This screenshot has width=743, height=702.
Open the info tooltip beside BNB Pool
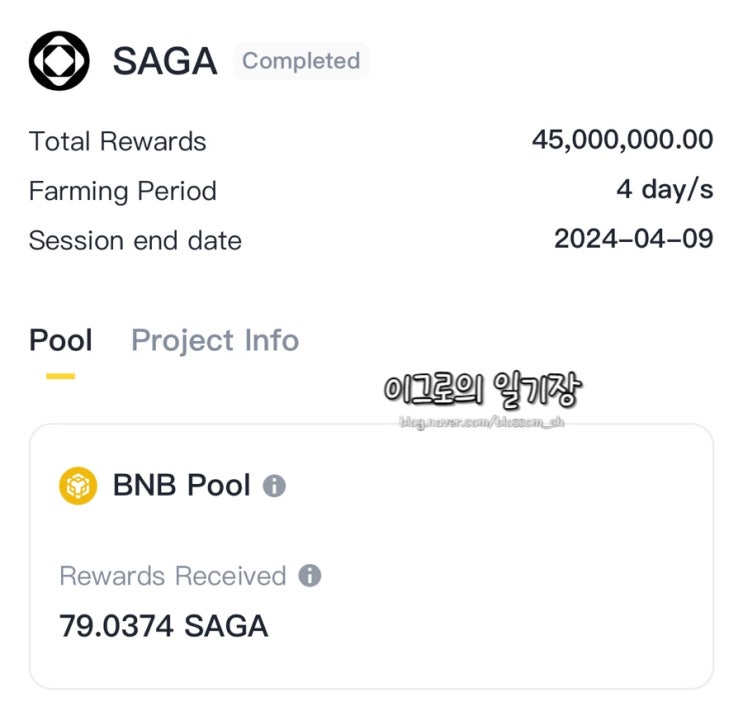[274, 486]
